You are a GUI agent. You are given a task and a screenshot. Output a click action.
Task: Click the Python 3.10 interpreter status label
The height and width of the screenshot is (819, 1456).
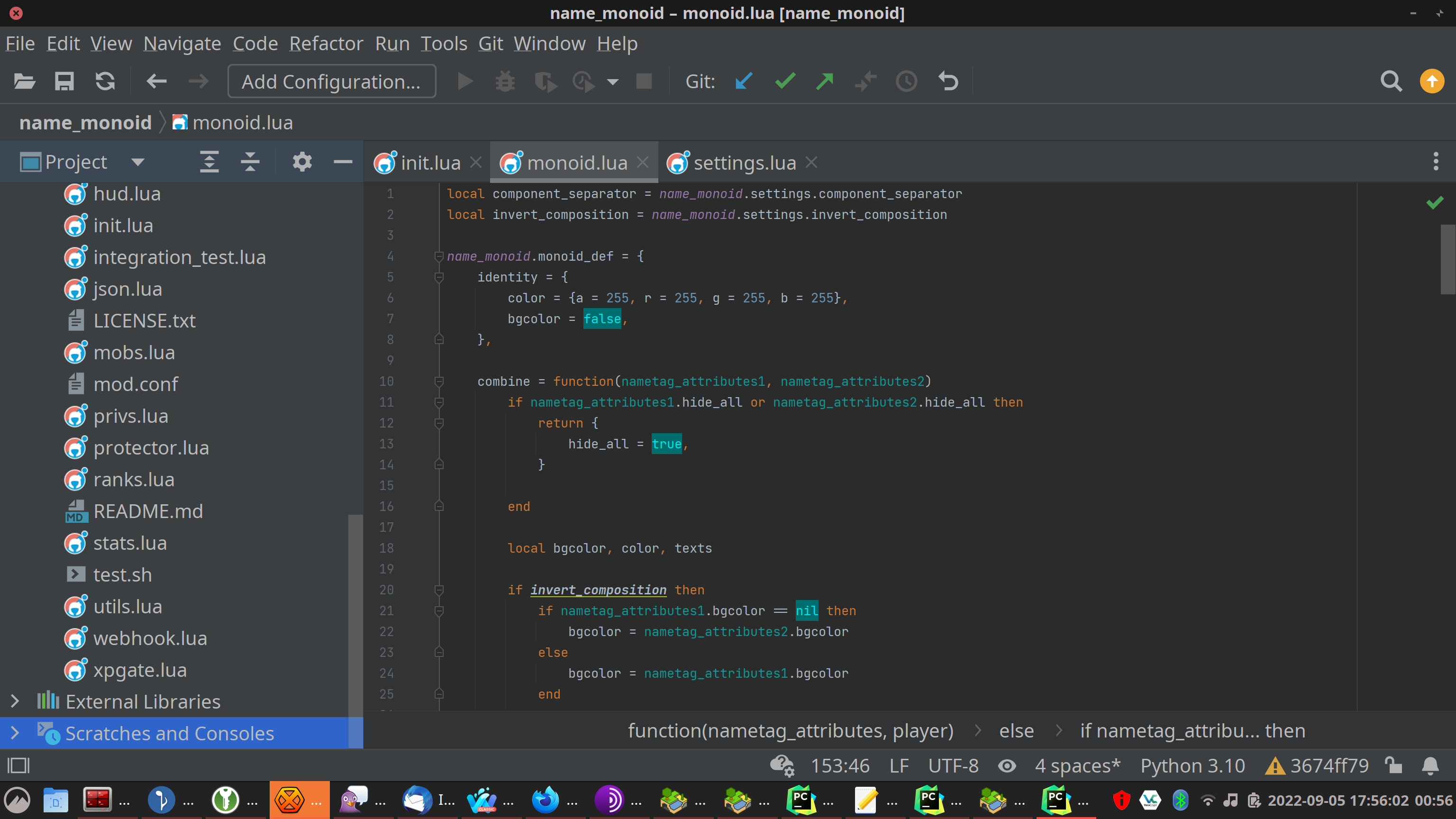1192,766
